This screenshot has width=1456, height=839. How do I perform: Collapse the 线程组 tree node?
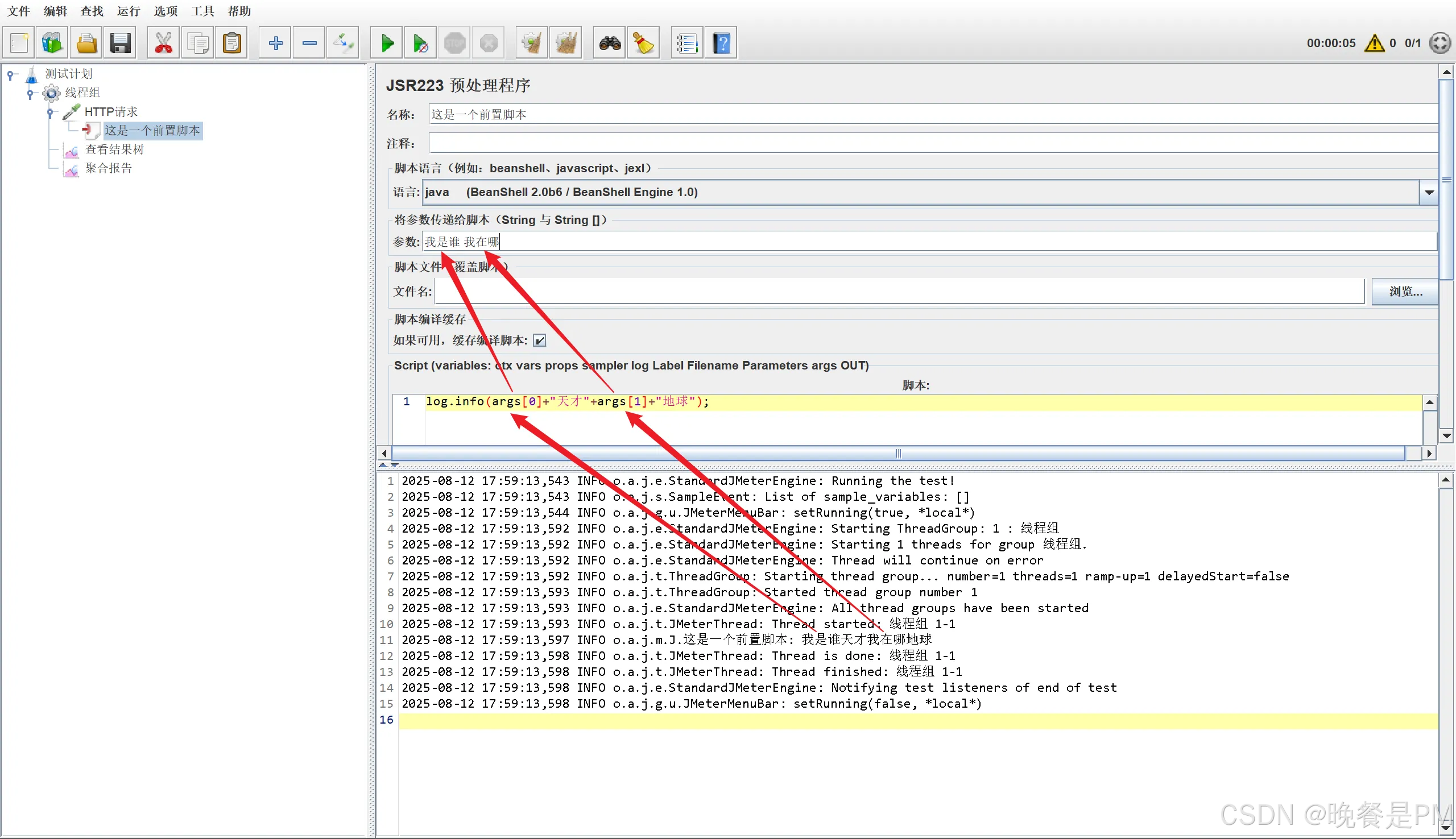coord(30,93)
